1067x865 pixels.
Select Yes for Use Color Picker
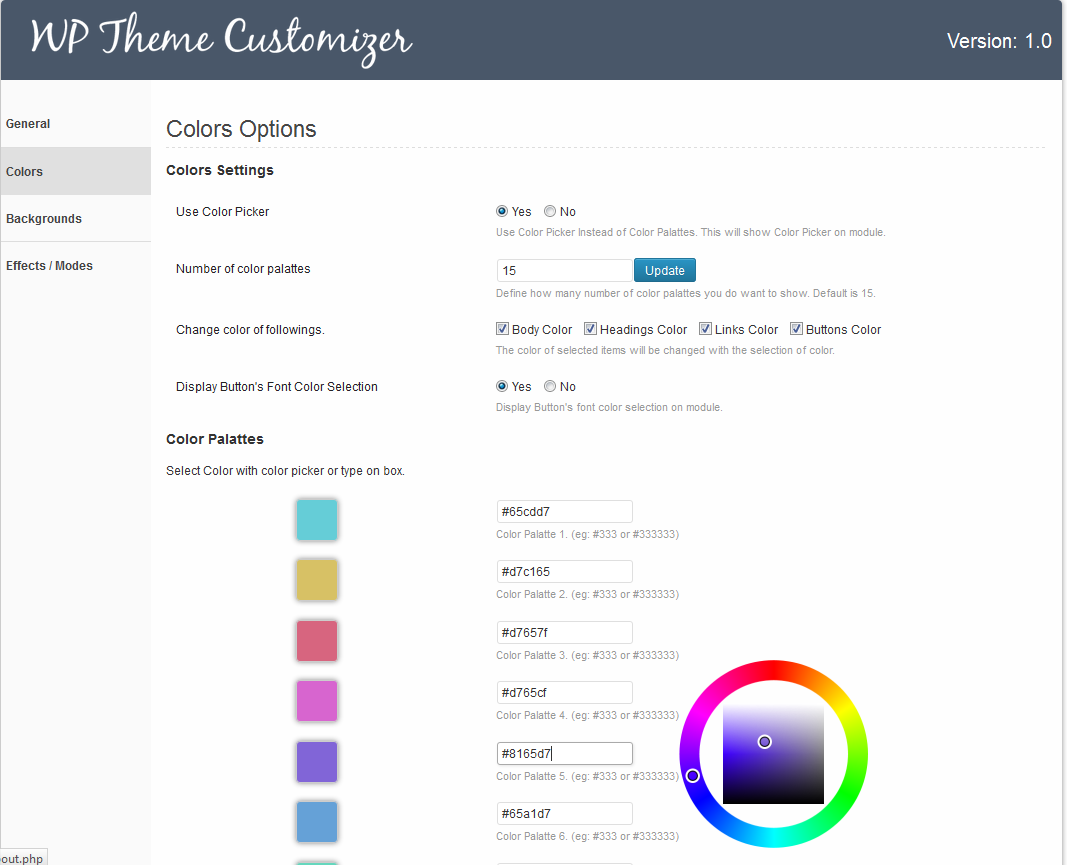(502, 211)
